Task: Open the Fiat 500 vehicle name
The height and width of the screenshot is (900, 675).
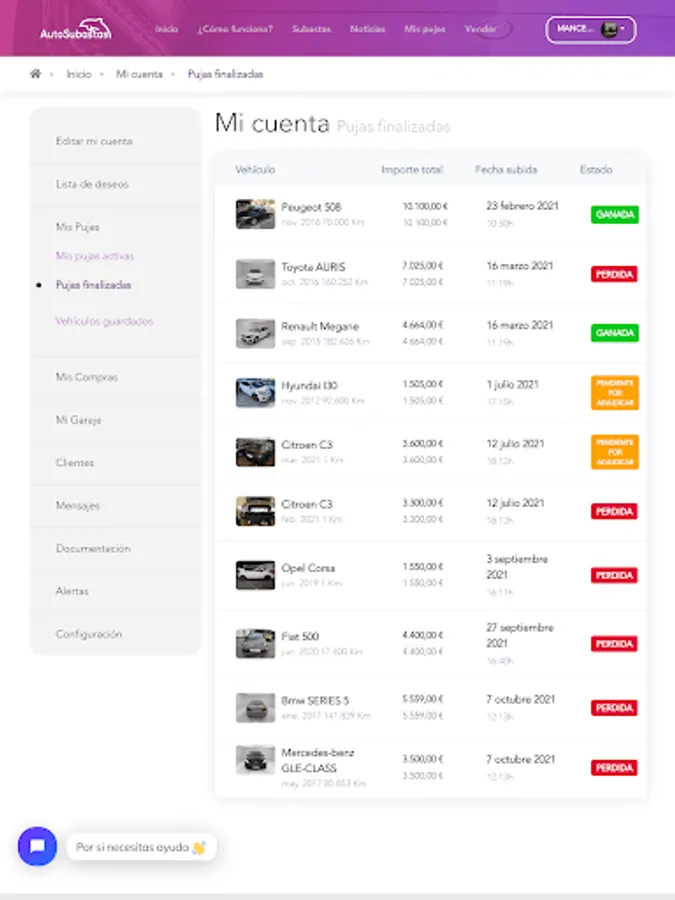Action: [300, 637]
